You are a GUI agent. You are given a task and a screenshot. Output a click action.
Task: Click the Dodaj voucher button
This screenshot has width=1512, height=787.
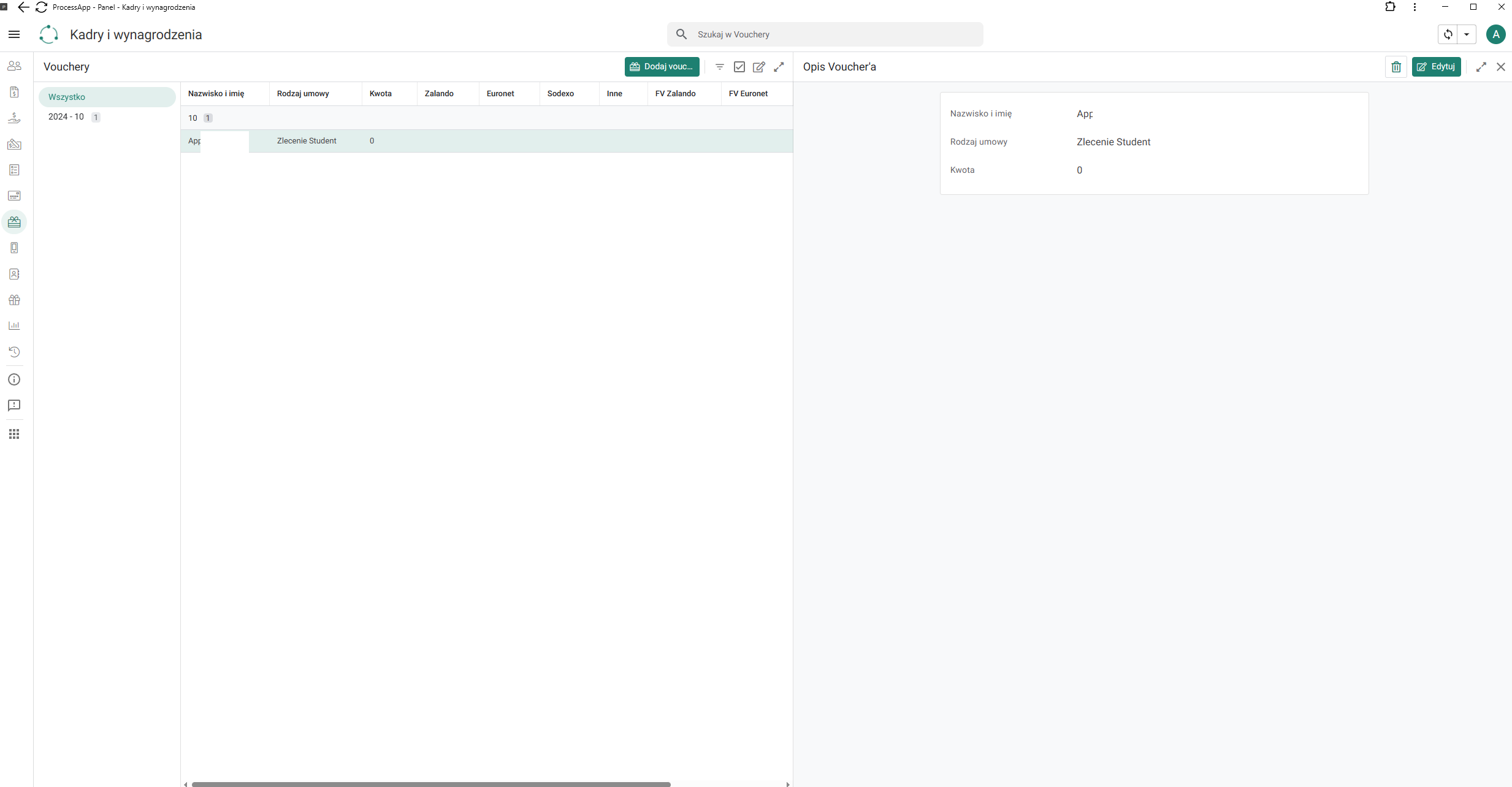(662, 67)
